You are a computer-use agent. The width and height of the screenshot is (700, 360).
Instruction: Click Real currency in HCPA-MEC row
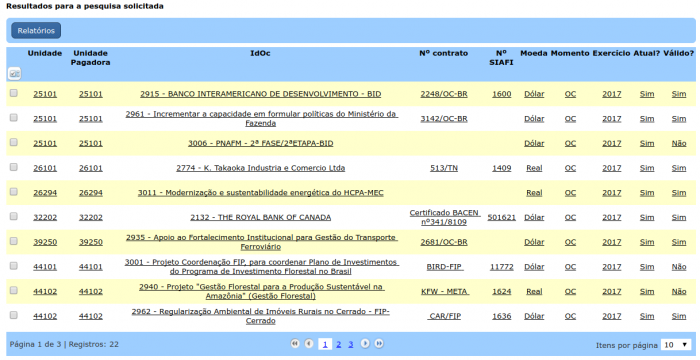coord(534,193)
